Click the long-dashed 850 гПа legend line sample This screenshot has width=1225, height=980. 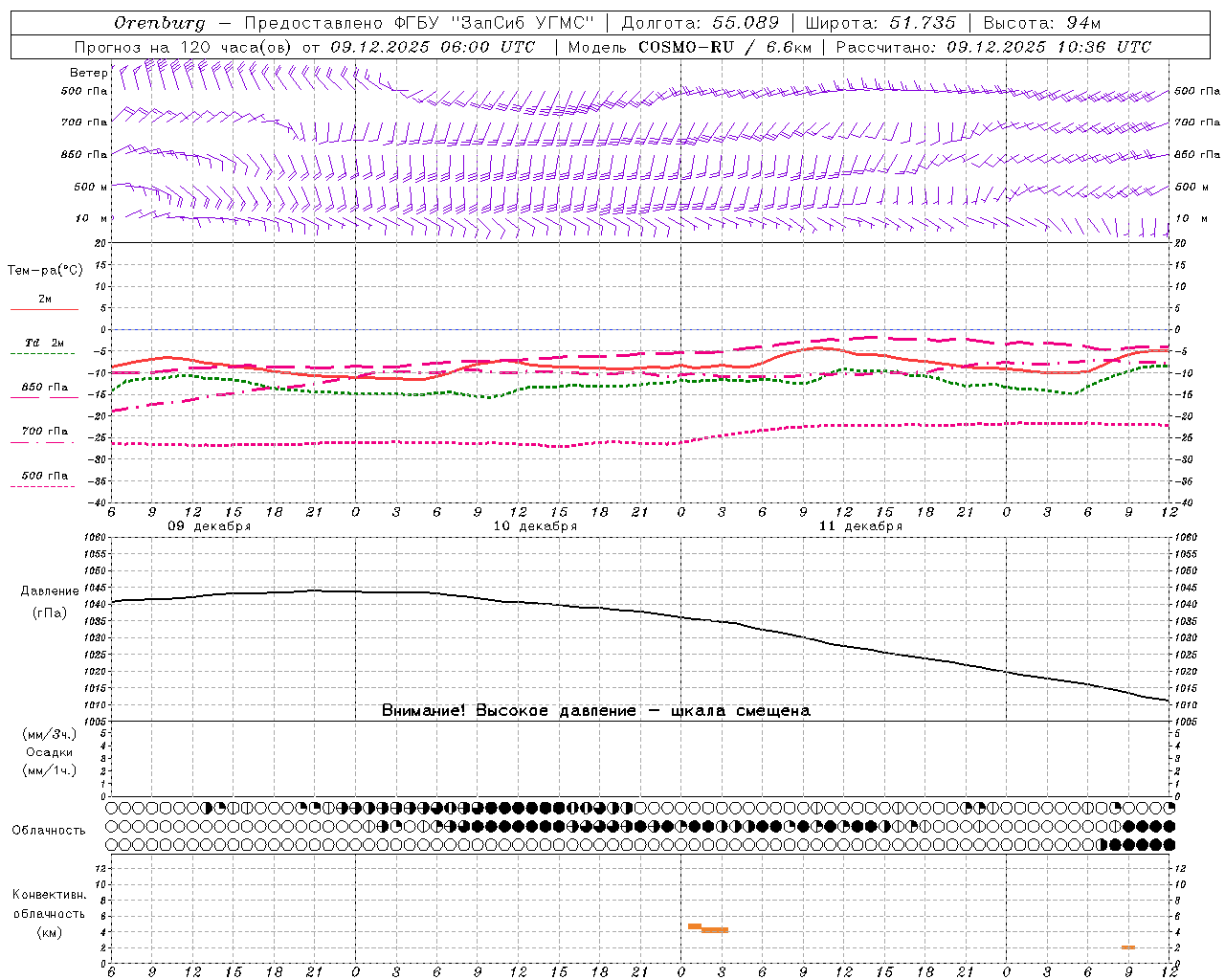pos(44,397)
